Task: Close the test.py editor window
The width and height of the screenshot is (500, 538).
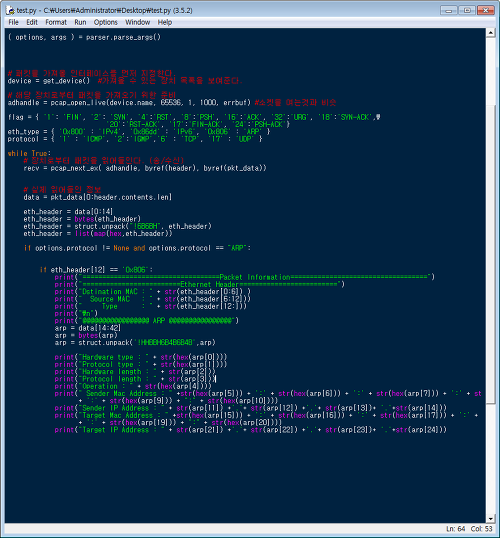Action: point(486,10)
